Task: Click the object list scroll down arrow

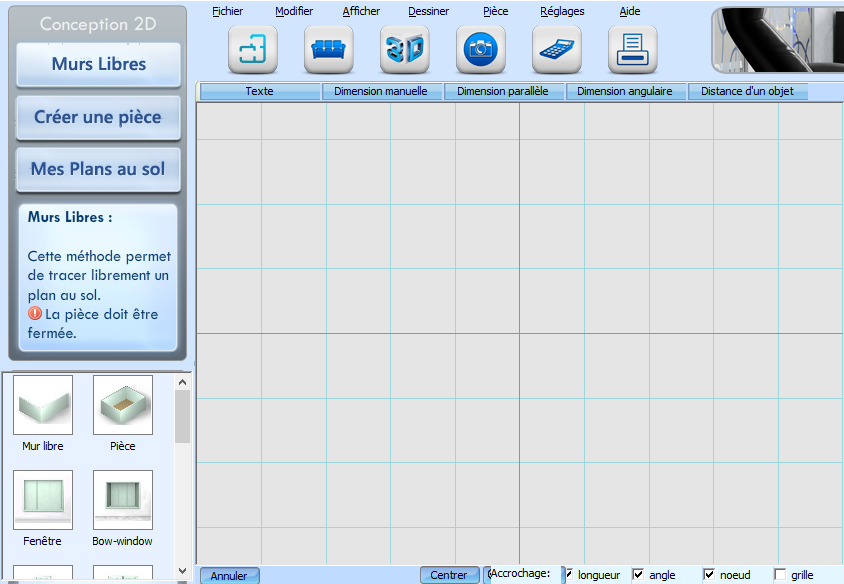Action: click(x=182, y=571)
